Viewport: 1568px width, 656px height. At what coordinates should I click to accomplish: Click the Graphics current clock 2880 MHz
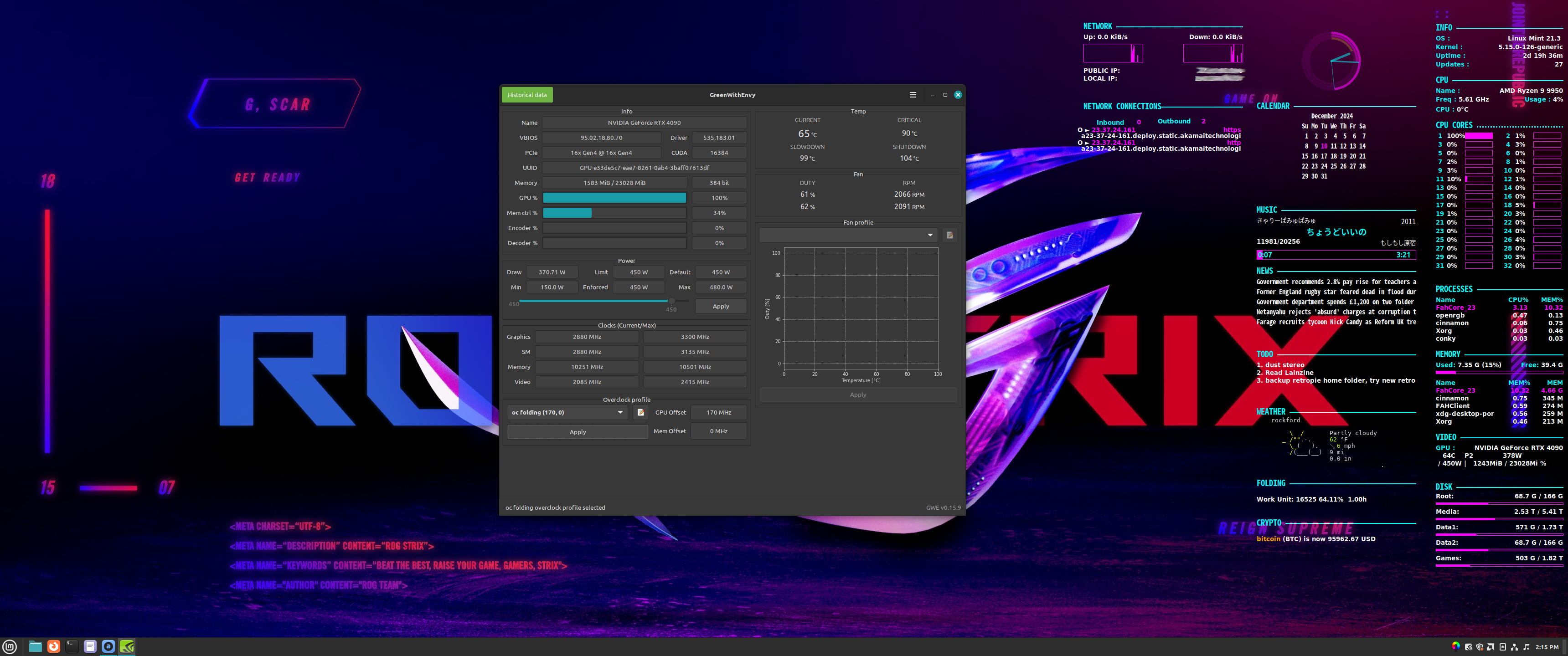587,337
